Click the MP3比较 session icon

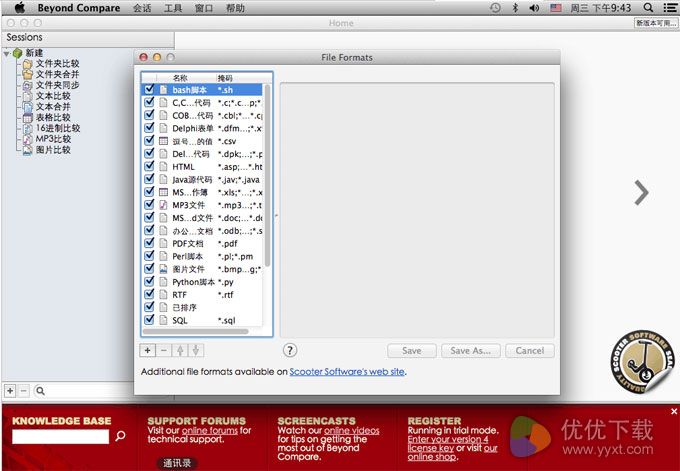click(x=28, y=139)
